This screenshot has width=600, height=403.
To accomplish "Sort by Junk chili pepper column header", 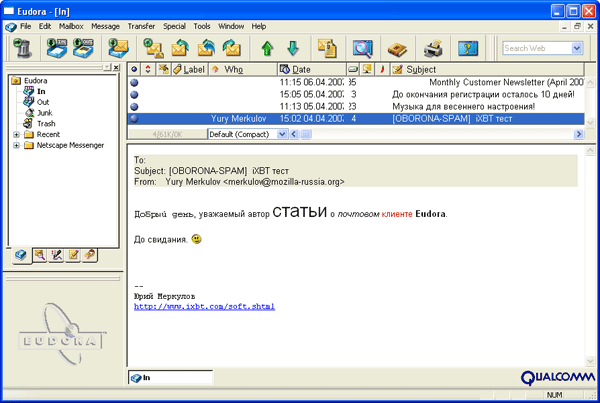I will point(382,69).
